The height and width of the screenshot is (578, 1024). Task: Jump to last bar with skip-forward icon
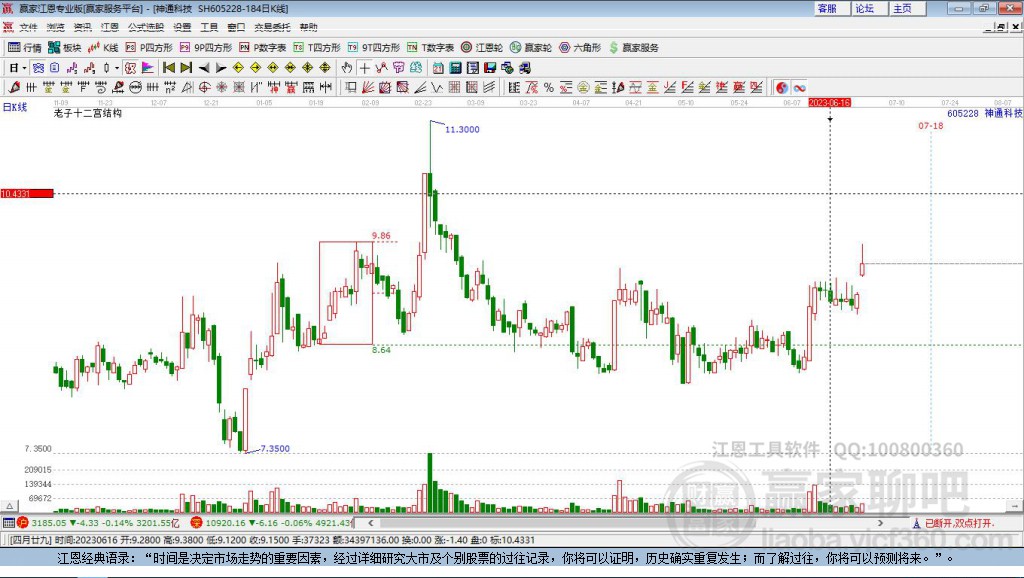[x=186, y=68]
